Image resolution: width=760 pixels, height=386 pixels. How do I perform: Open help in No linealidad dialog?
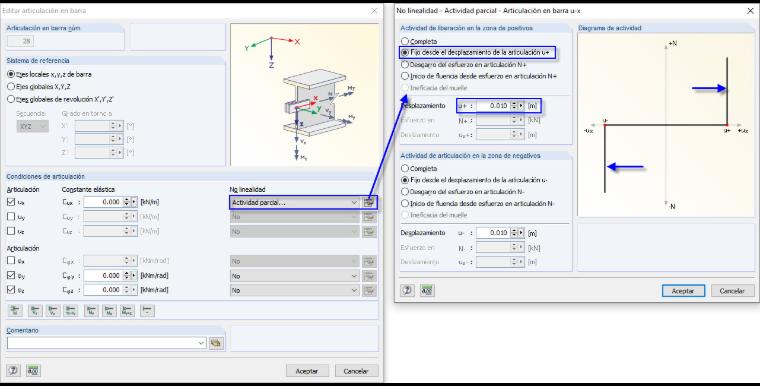[x=407, y=290]
